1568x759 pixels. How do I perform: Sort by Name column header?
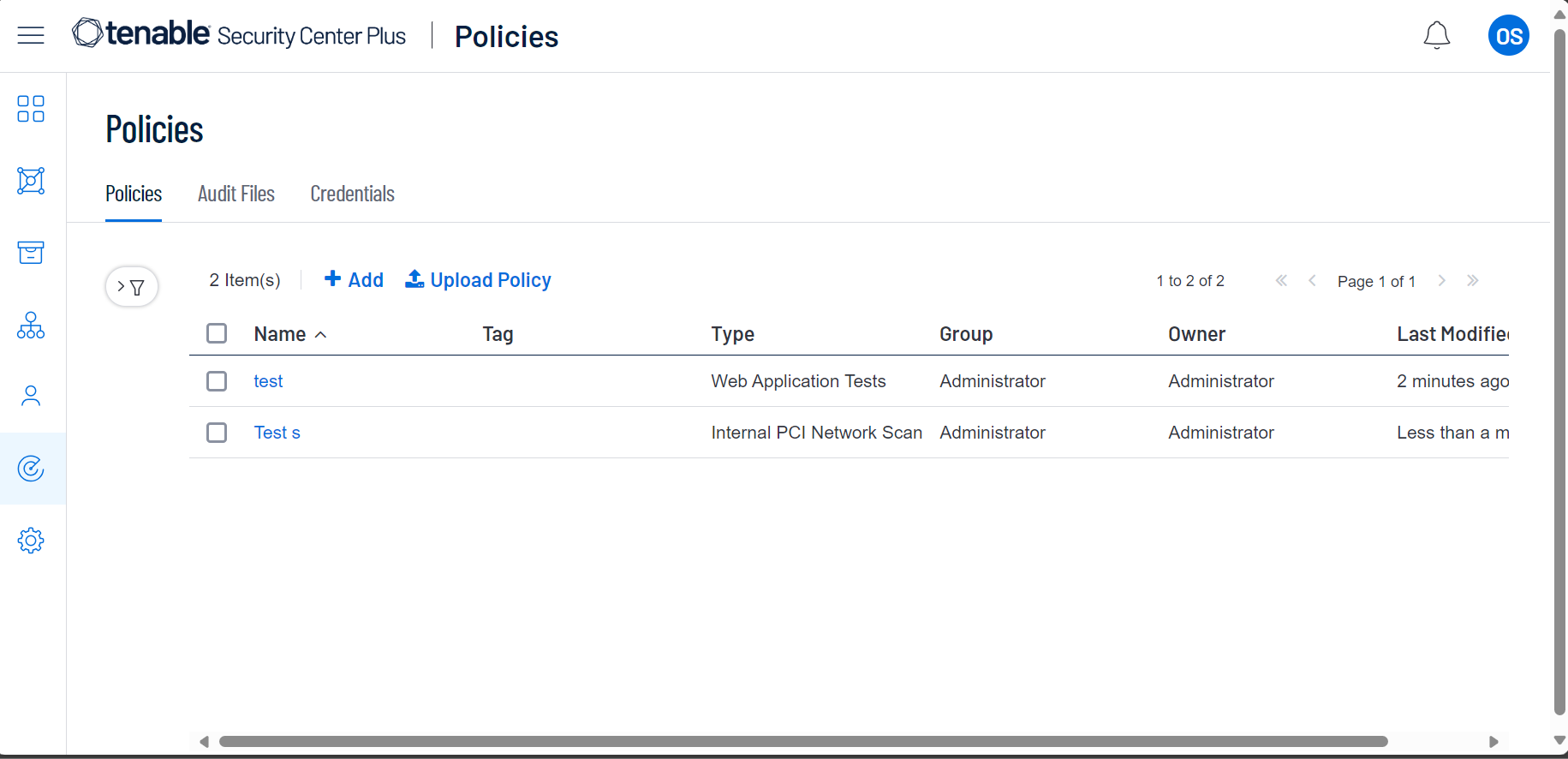[280, 334]
